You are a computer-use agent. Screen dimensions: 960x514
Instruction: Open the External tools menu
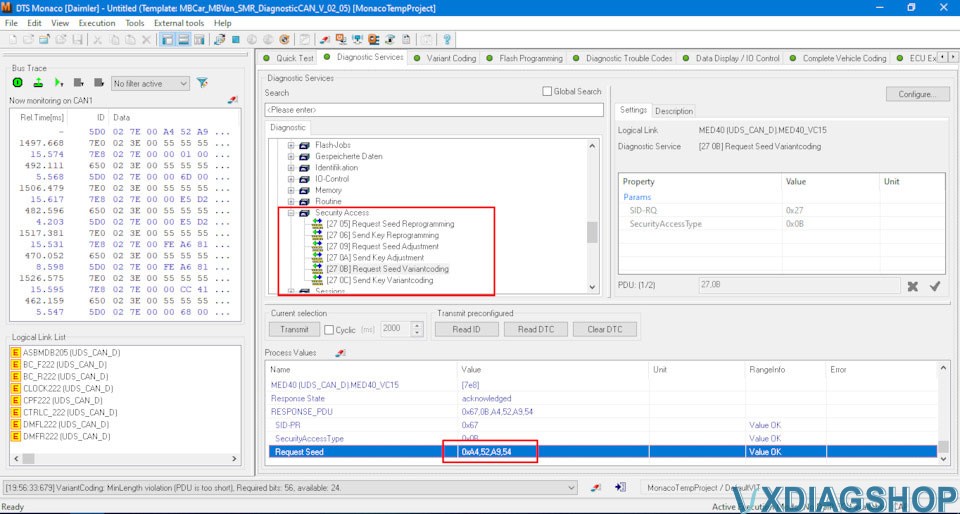(179, 23)
